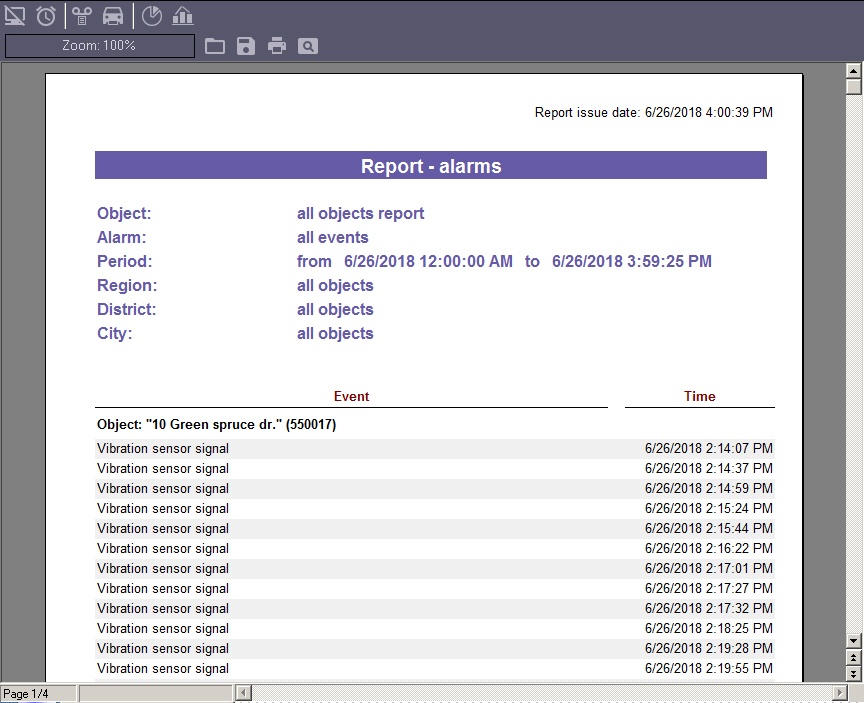Open report file with folder icon
The image size is (864, 703).
coord(214,46)
